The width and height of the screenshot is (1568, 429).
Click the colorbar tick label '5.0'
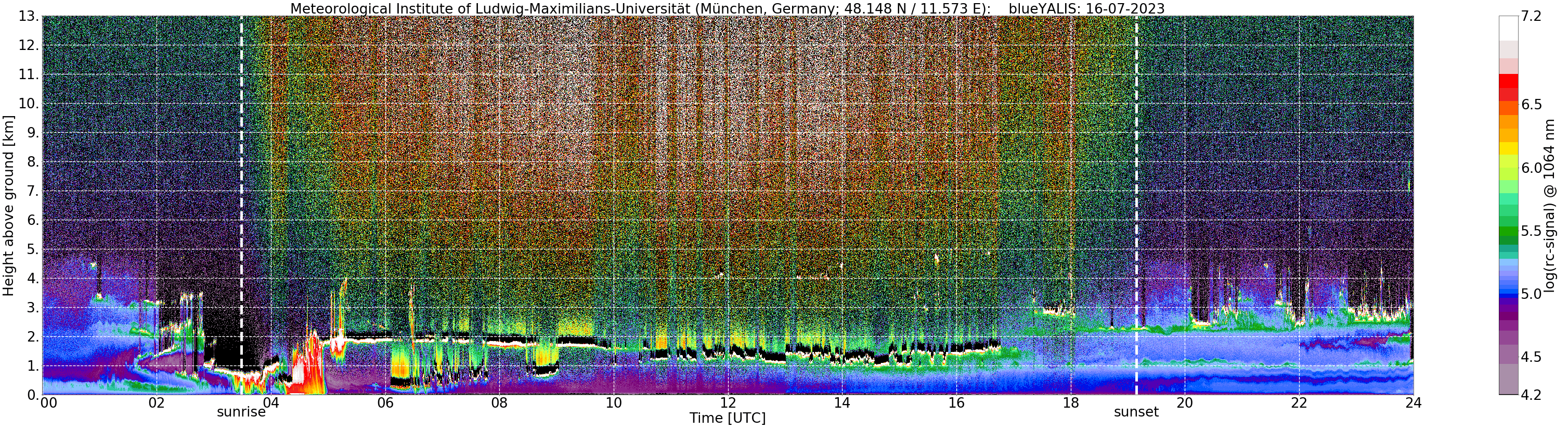click(x=1531, y=294)
